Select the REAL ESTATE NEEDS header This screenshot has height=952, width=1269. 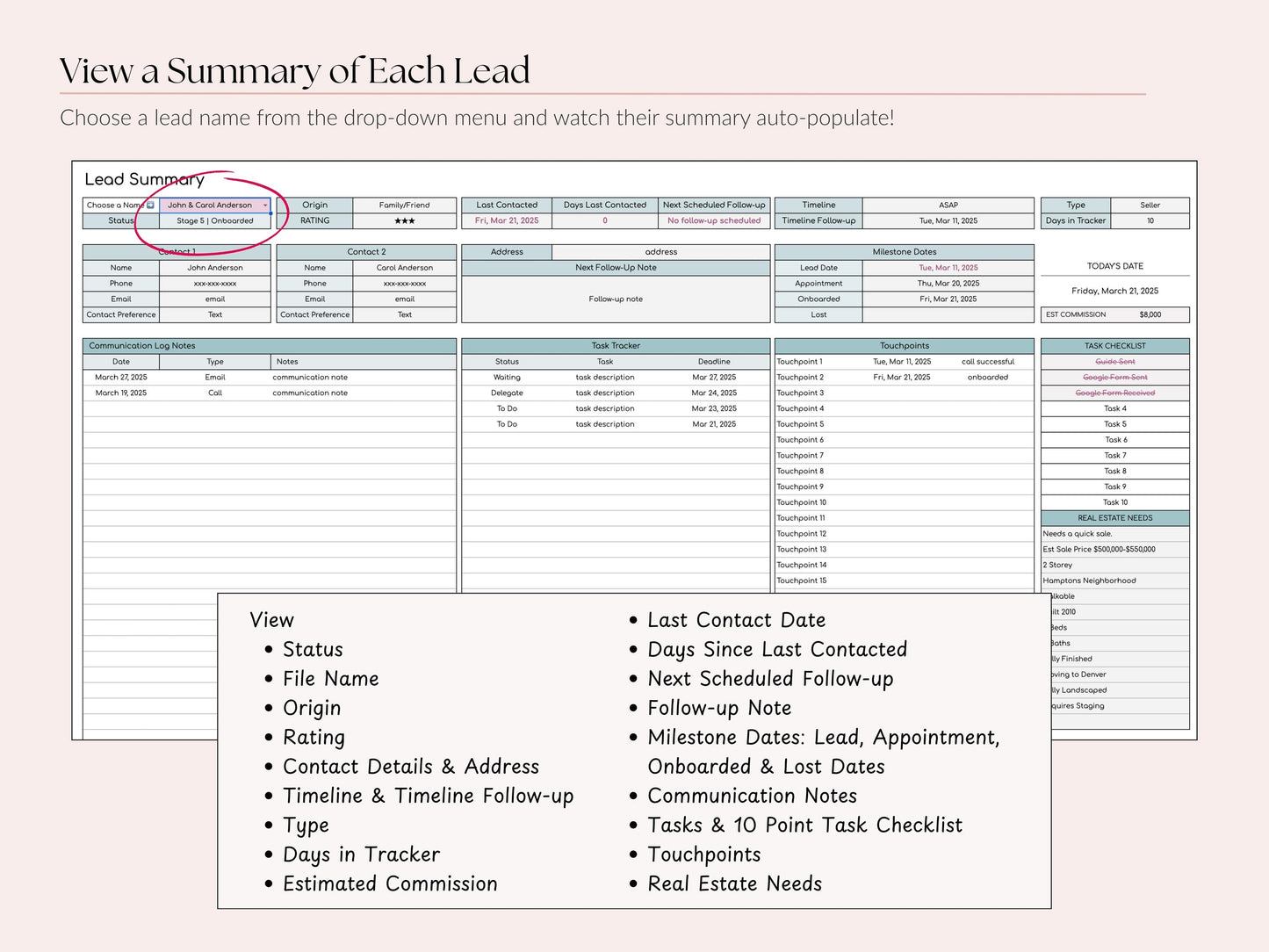pos(1115,518)
